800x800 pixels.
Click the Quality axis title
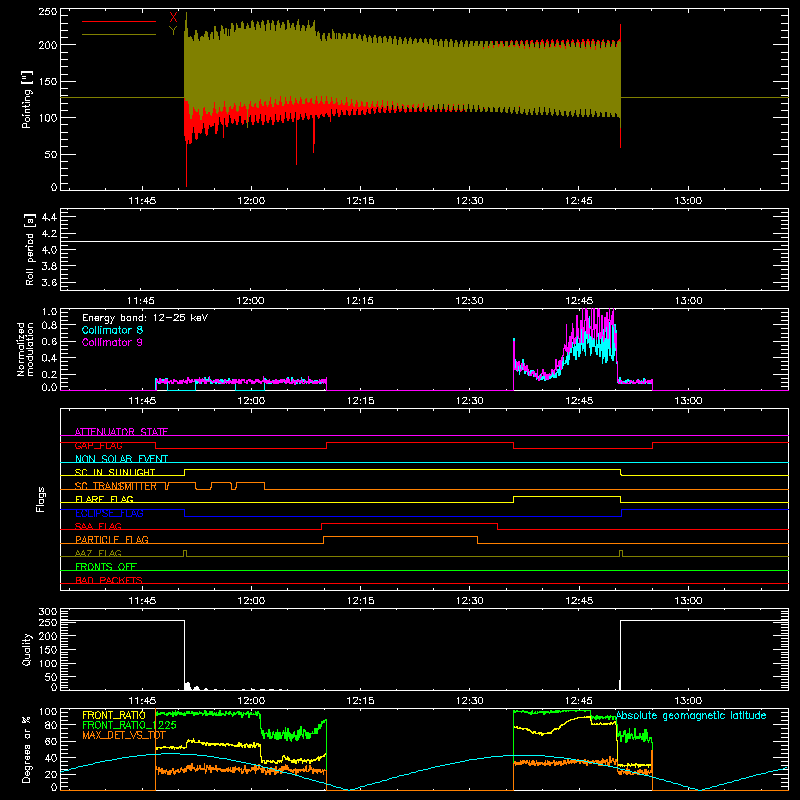27,649
